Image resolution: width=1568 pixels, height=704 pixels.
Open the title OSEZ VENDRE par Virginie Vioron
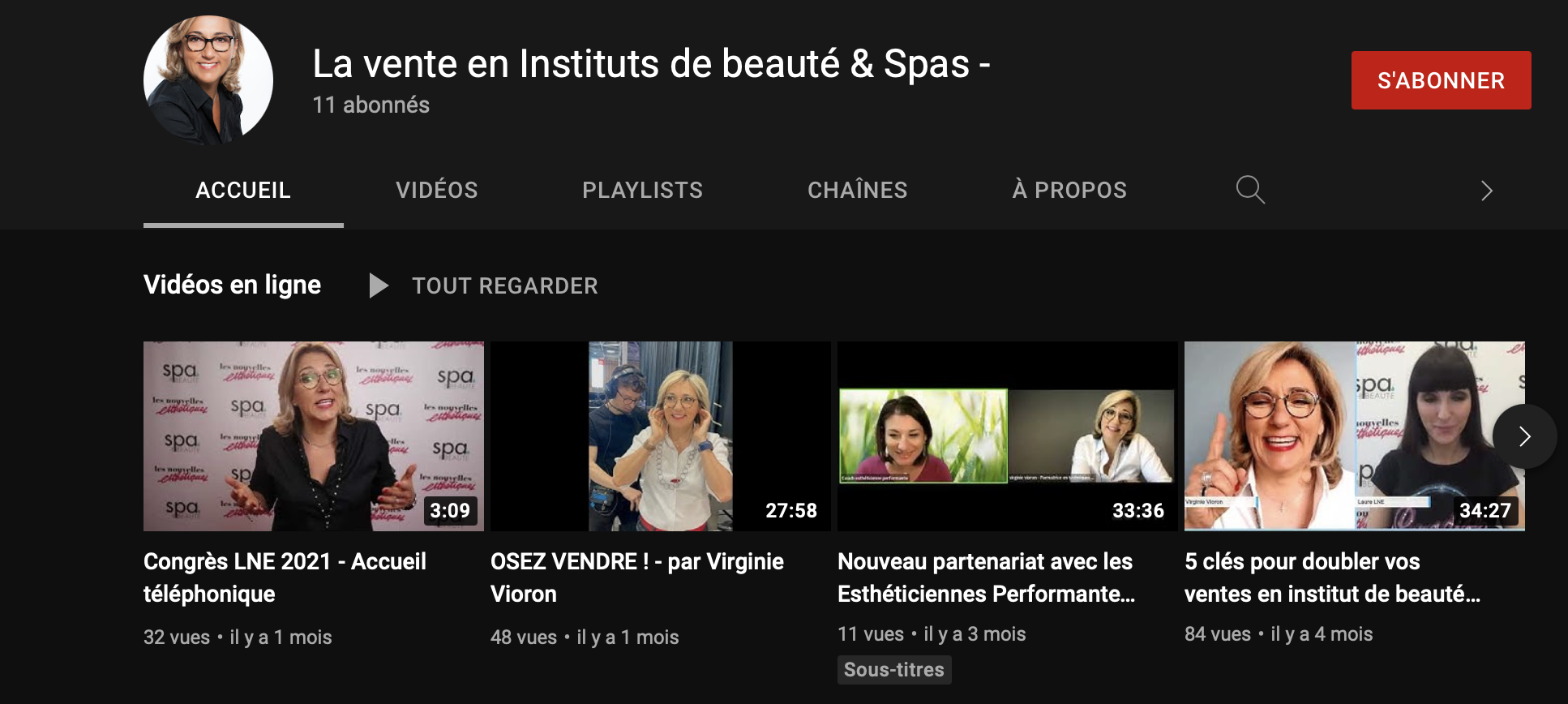[x=637, y=577]
